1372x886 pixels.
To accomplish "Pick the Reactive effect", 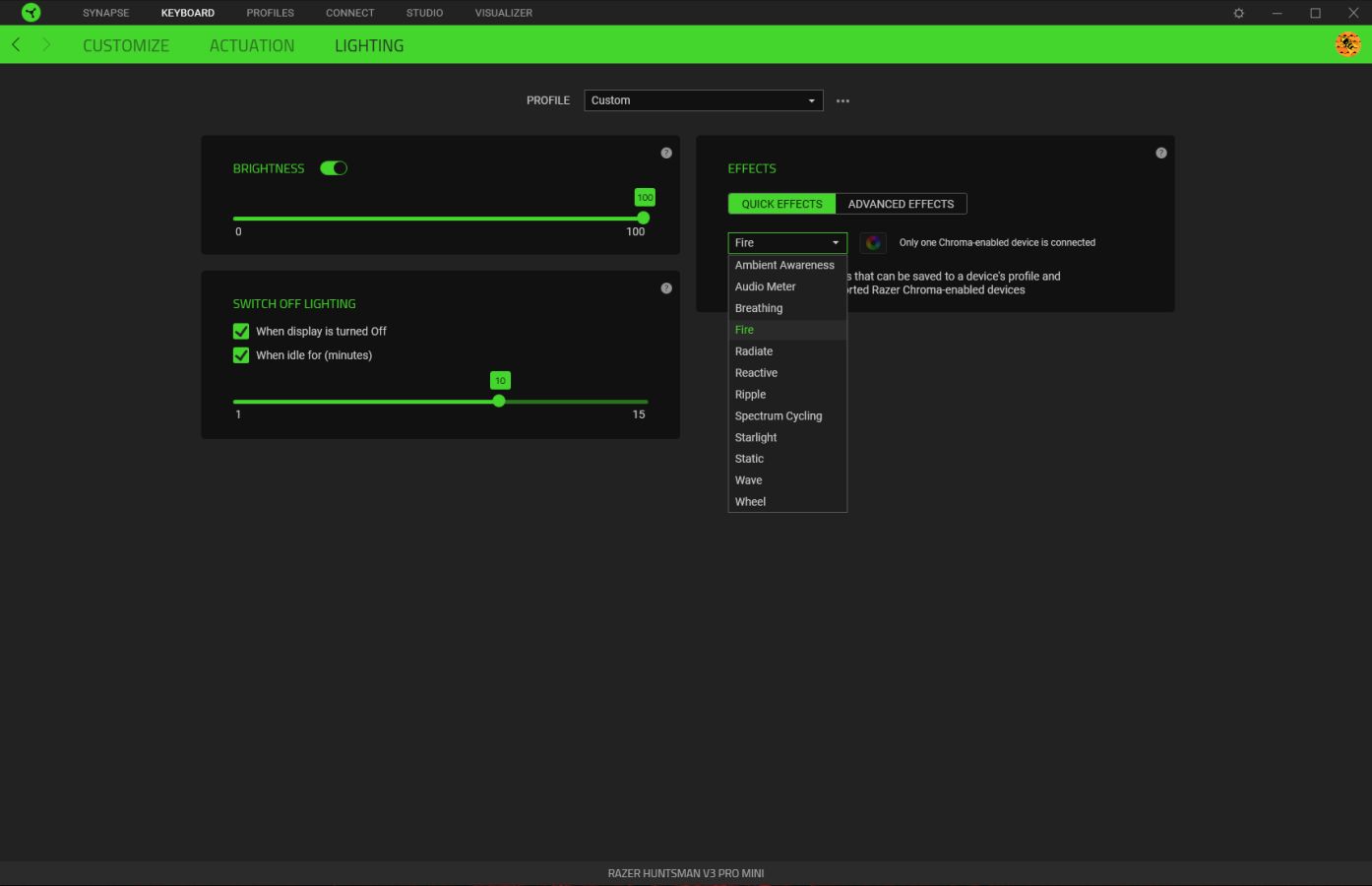I will (787, 373).
